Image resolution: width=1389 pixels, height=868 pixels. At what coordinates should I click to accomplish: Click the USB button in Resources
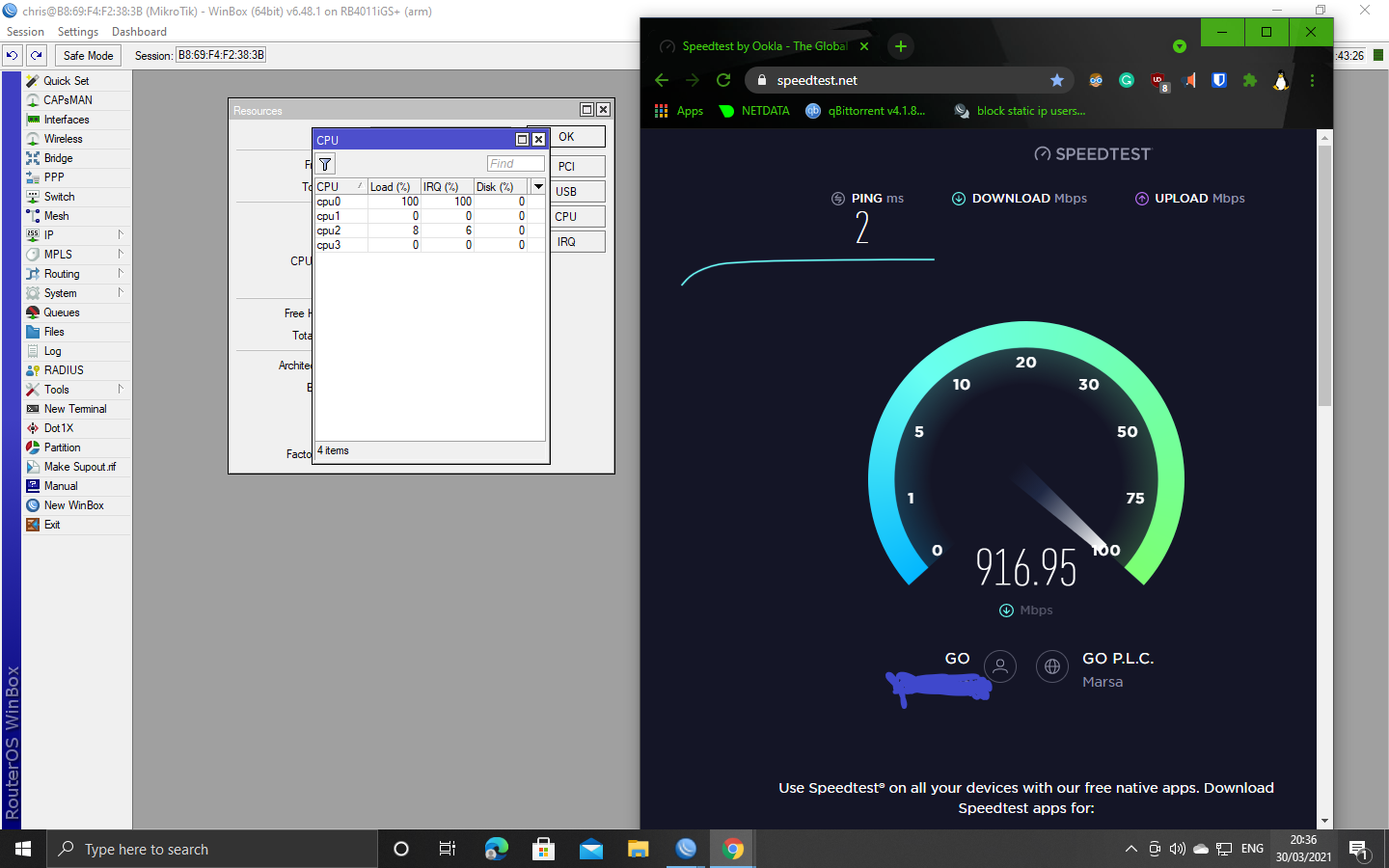578,191
